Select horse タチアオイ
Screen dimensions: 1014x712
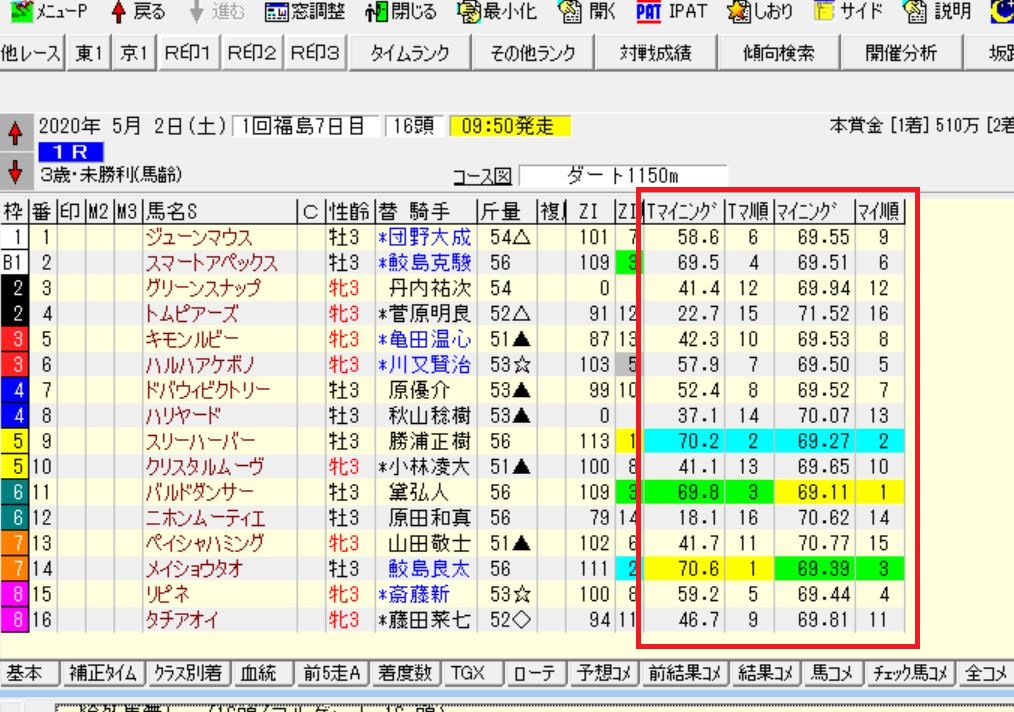point(182,620)
